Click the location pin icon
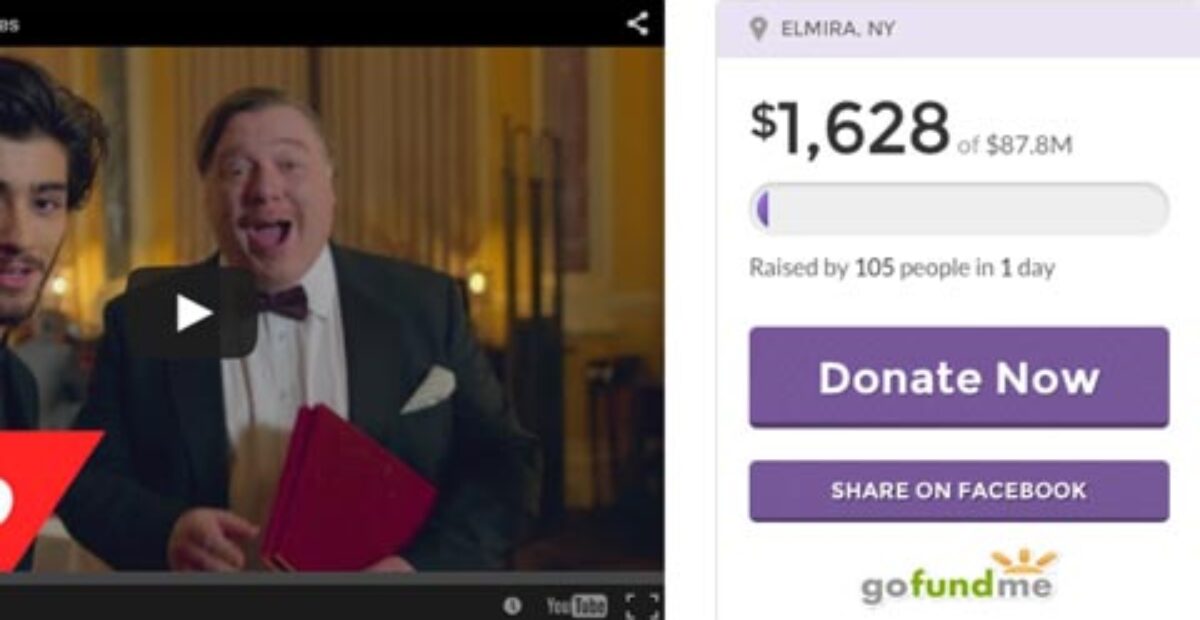 pos(759,28)
